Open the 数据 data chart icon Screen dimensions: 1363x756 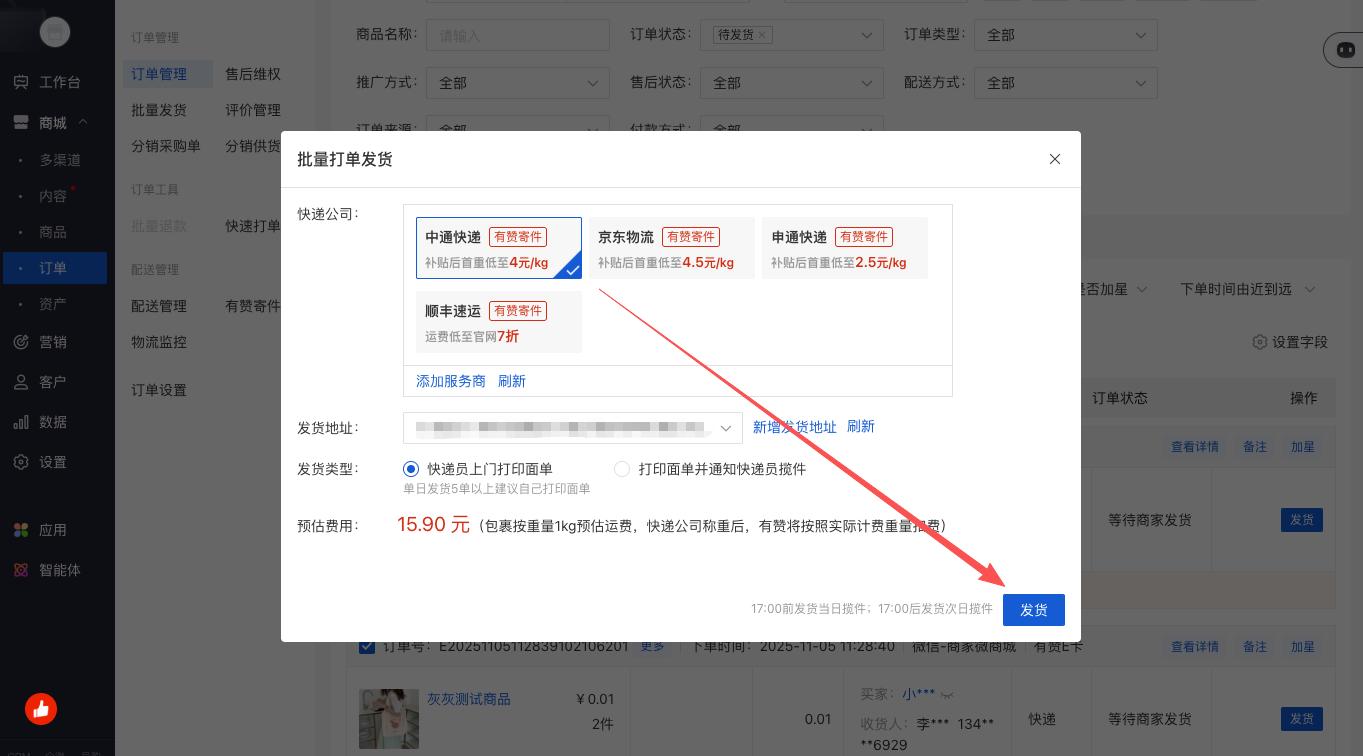tap(21, 422)
